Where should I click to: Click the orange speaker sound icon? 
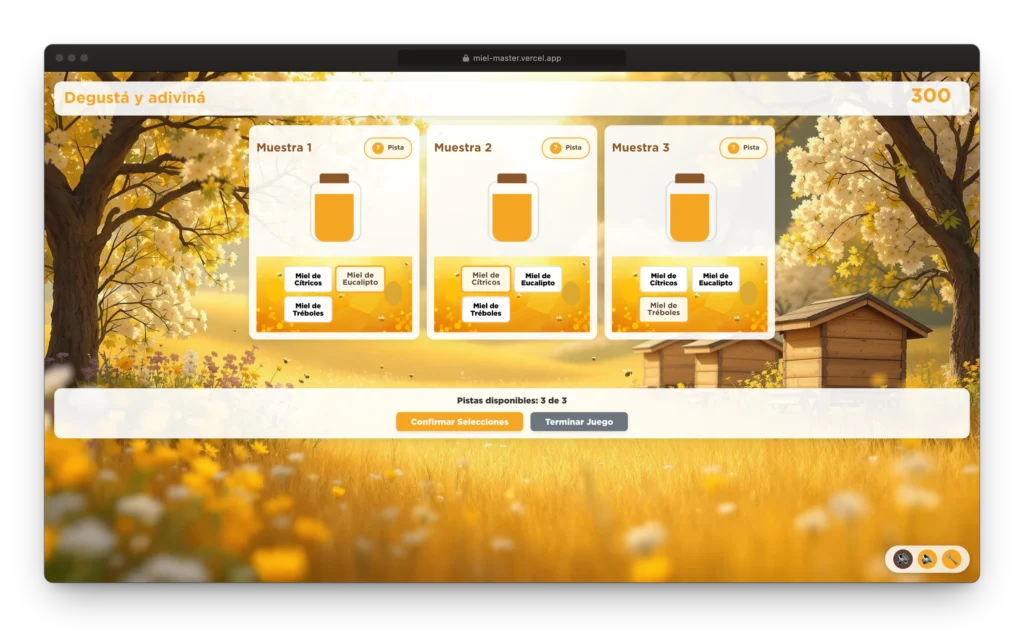pos(927,559)
